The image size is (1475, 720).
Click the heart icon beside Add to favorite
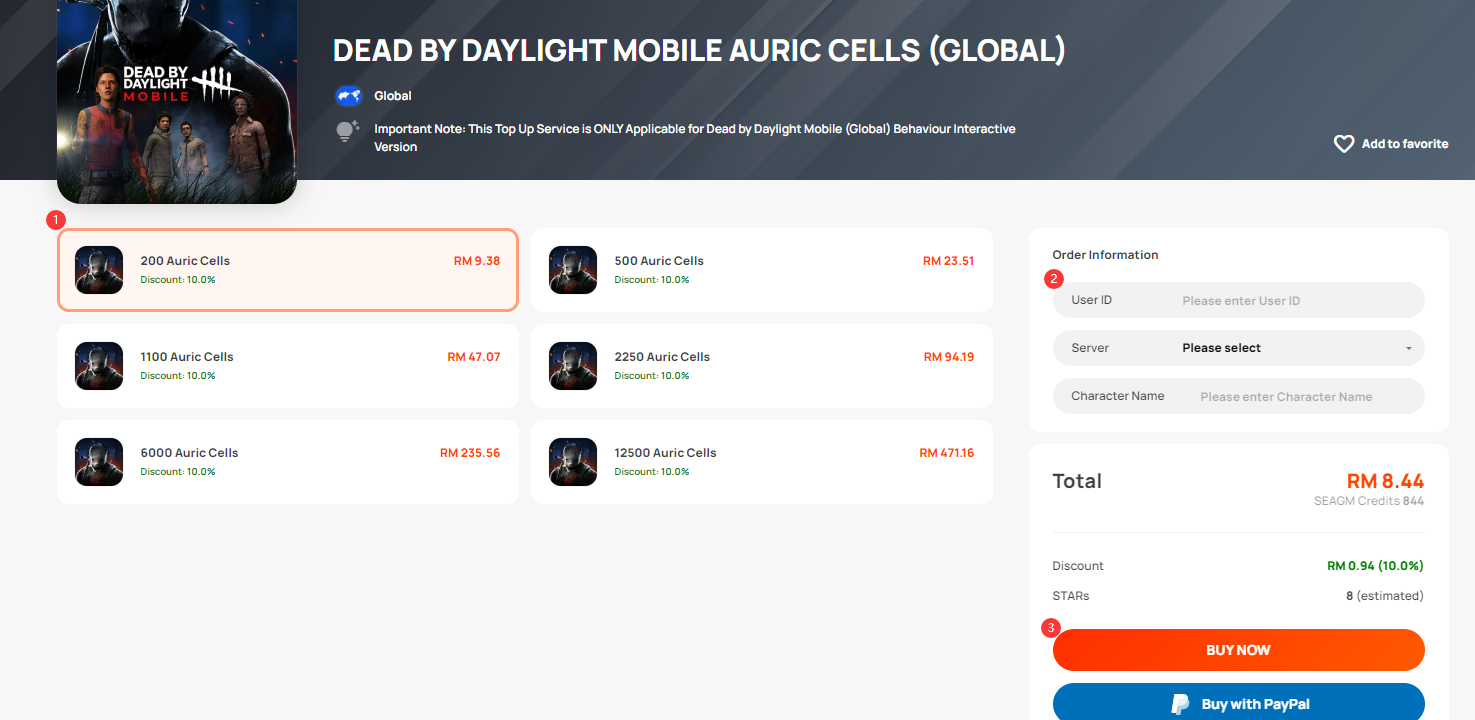coord(1344,144)
